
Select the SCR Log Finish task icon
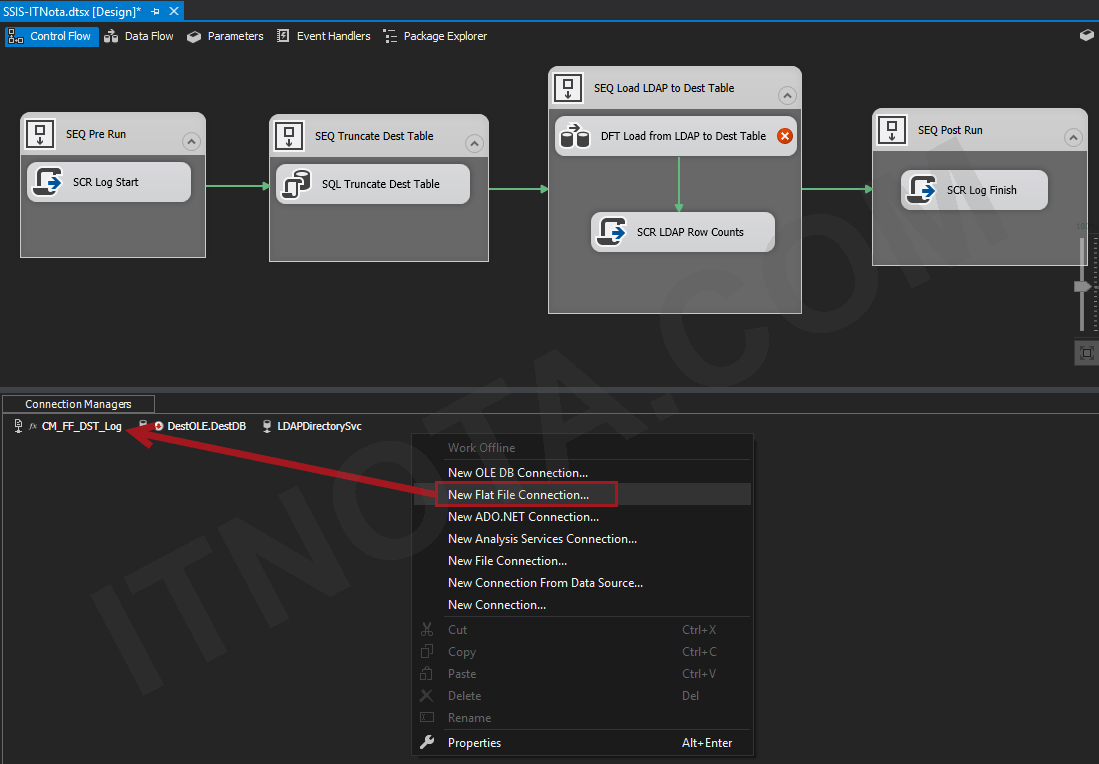(x=920, y=189)
